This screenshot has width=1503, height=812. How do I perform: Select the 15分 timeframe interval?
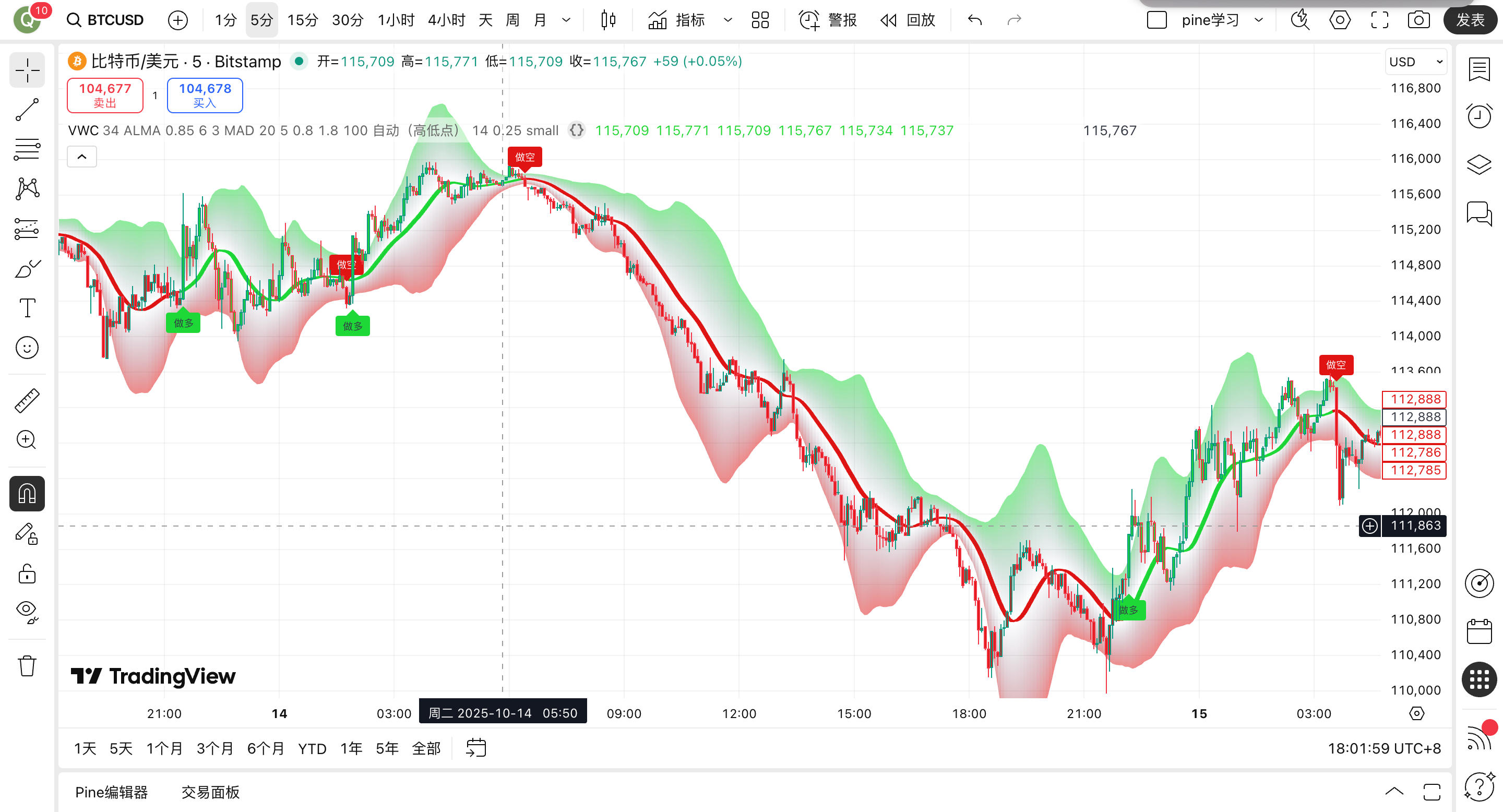click(302, 20)
